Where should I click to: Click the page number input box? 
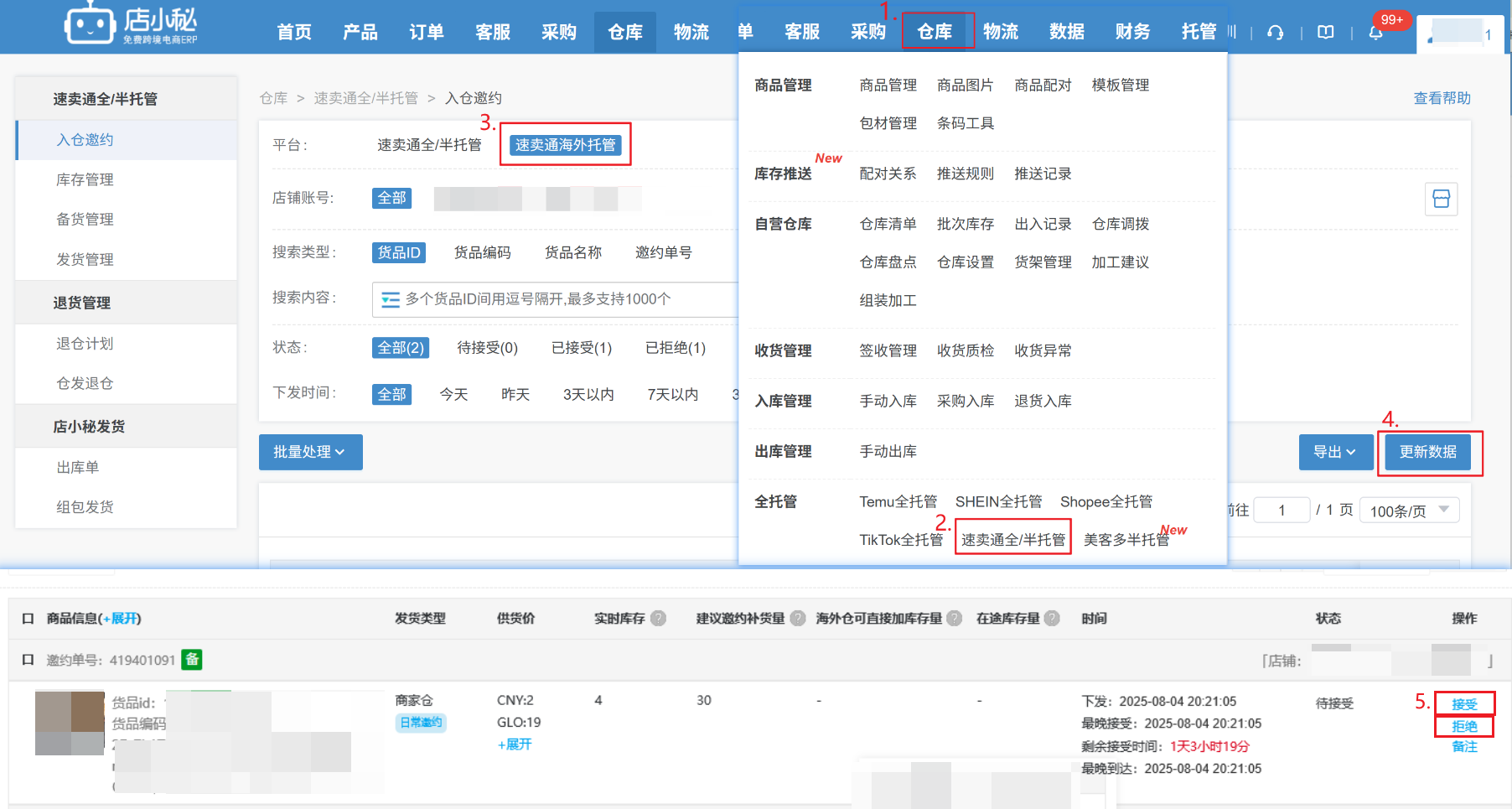1282,511
